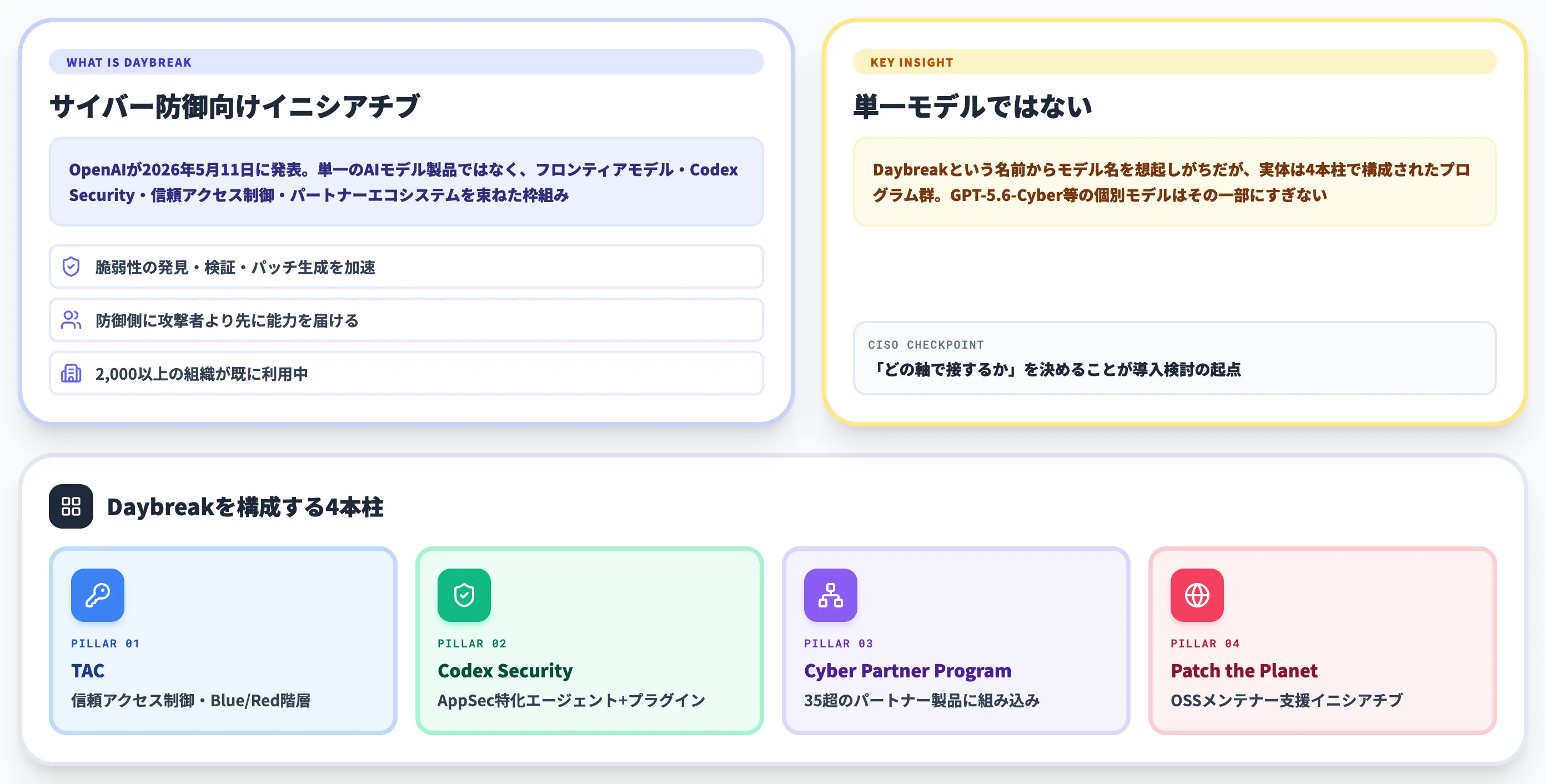Click the text 信頼アクセス制御・Blue/Red階層

(191, 700)
